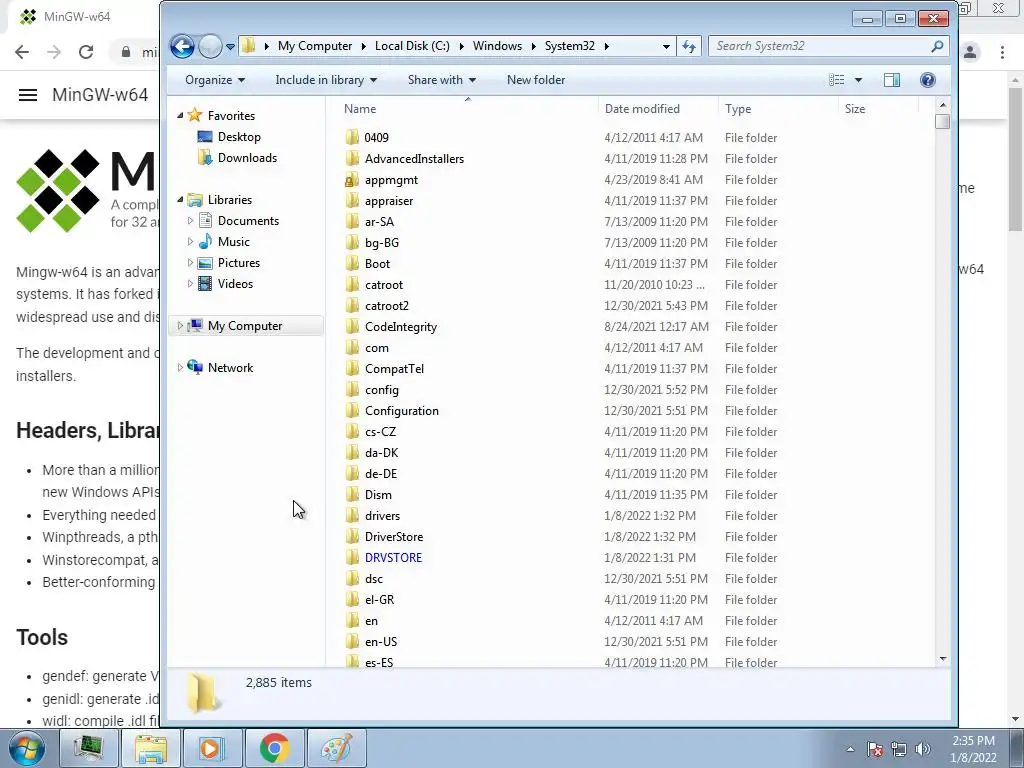Select Local Disk (C:) breadcrumb

tap(412, 46)
